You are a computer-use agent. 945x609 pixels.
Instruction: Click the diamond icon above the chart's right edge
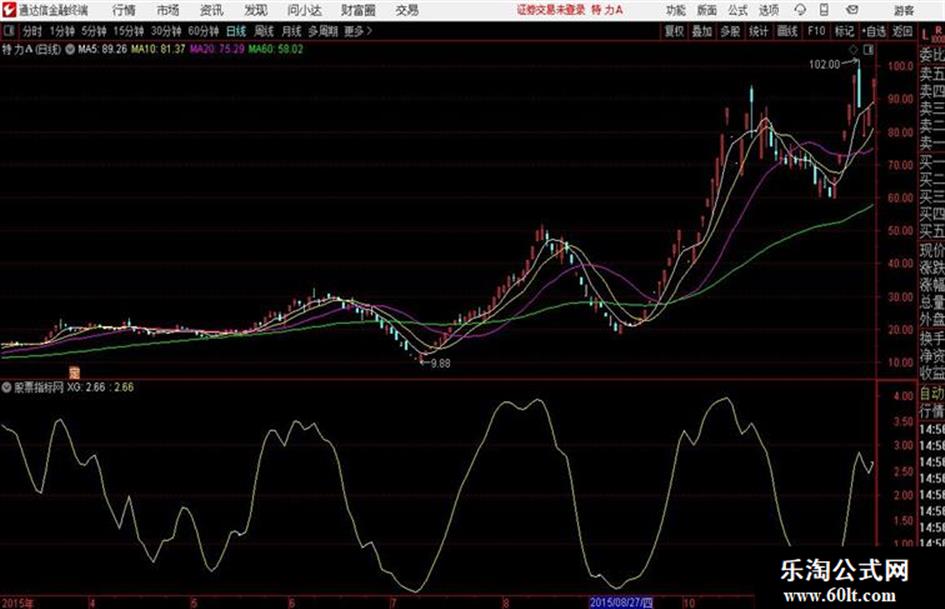(x=853, y=50)
